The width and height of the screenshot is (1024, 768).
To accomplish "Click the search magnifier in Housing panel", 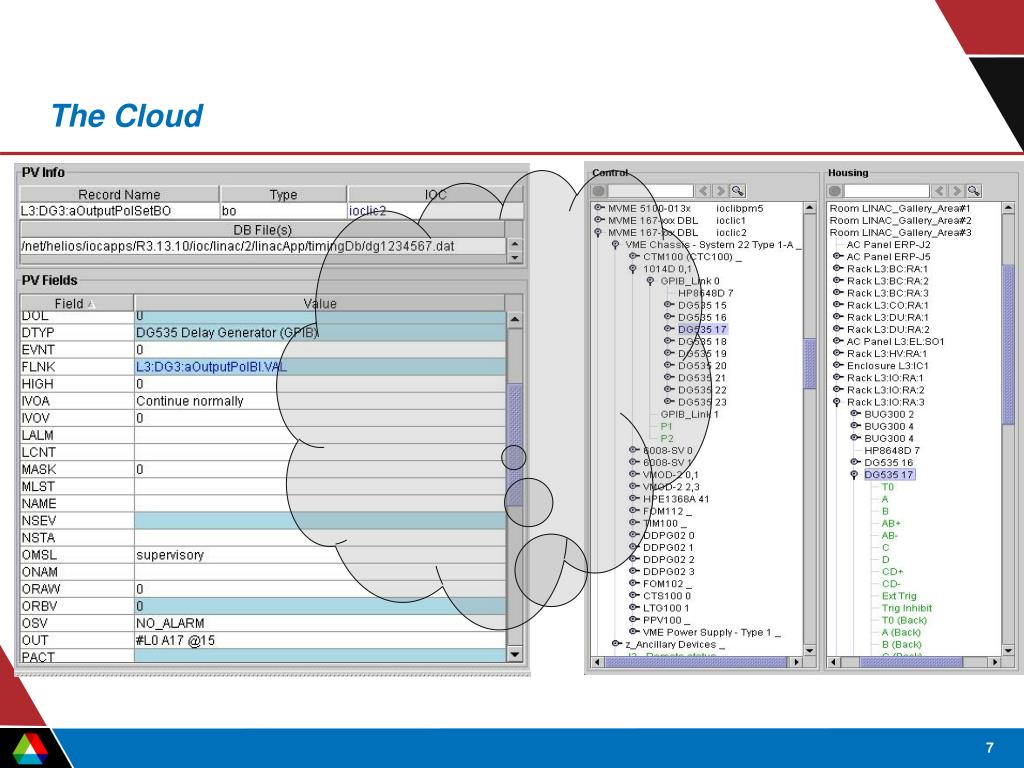I will coord(974,191).
